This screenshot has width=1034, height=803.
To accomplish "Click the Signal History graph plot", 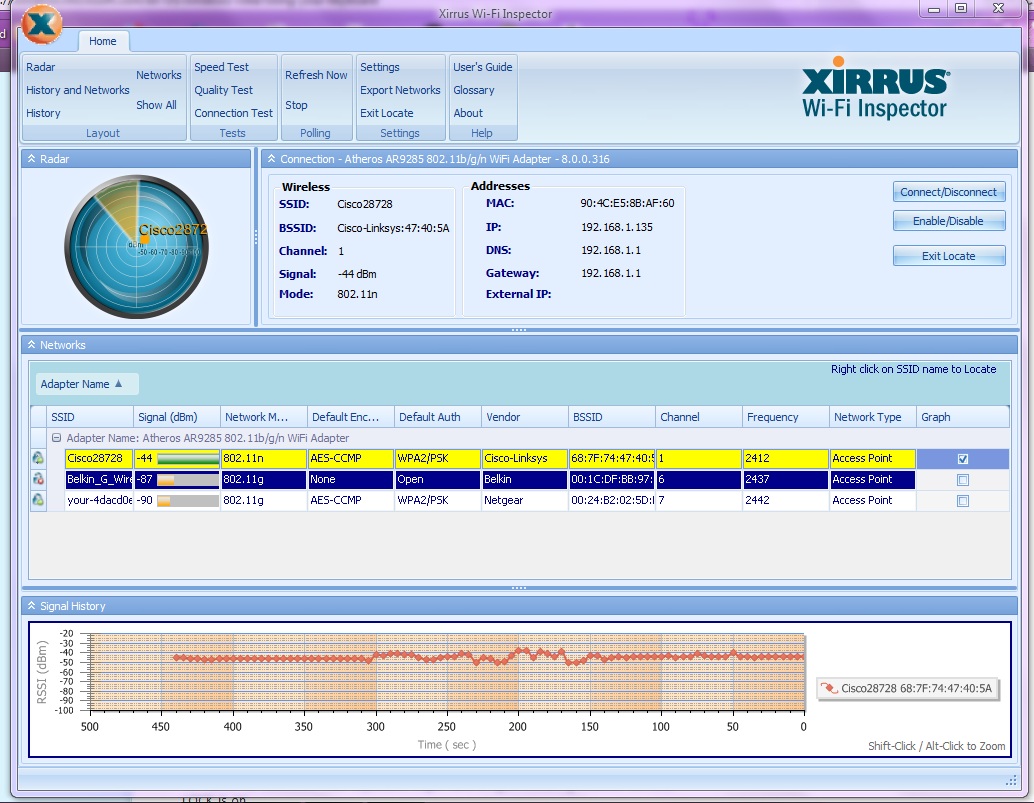I will (x=447, y=672).
